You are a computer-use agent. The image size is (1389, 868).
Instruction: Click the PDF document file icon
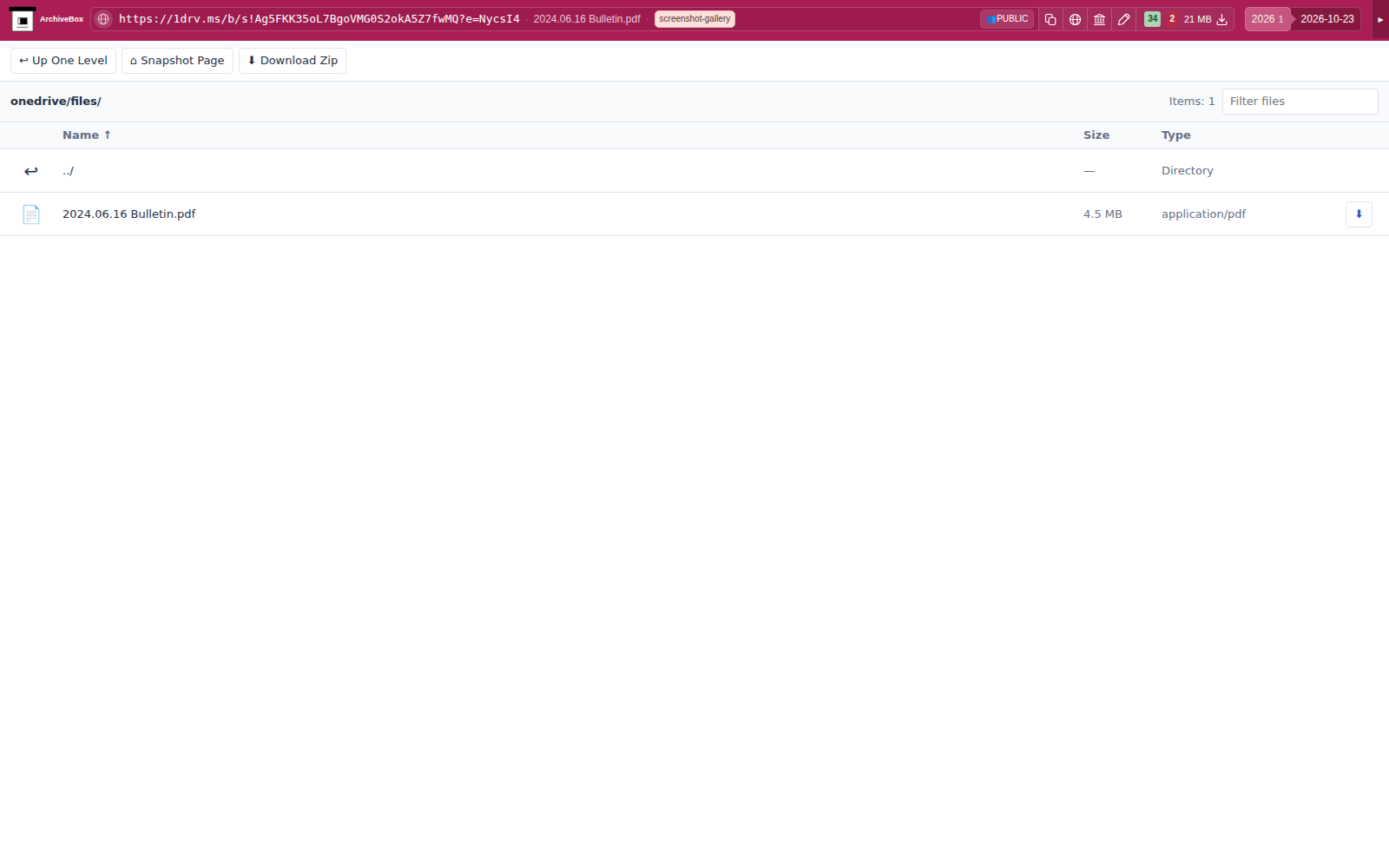pyautogui.click(x=31, y=214)
